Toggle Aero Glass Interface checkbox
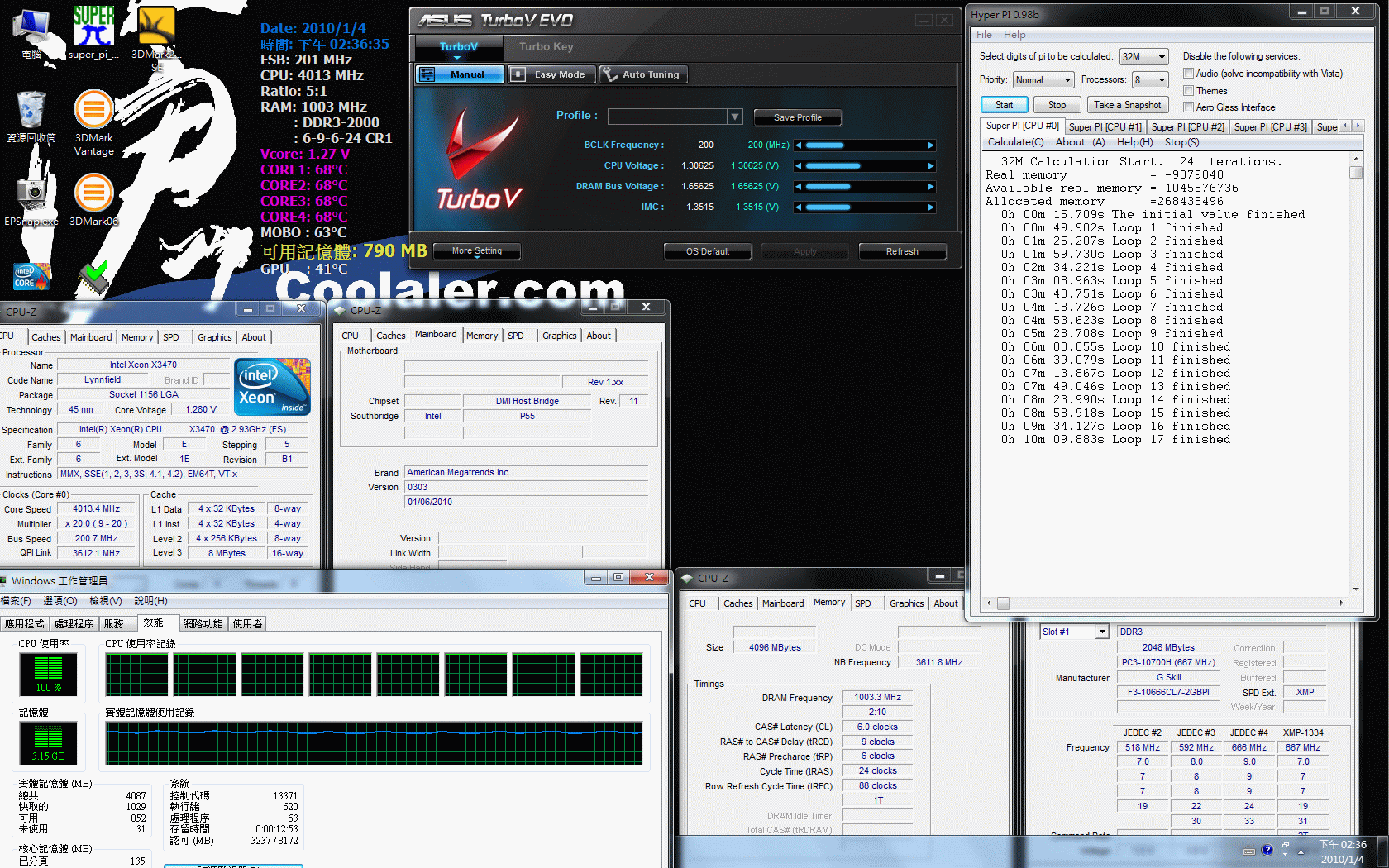Image resolution: width=1389 pixels, height=868 pixels. [1188, 107]
